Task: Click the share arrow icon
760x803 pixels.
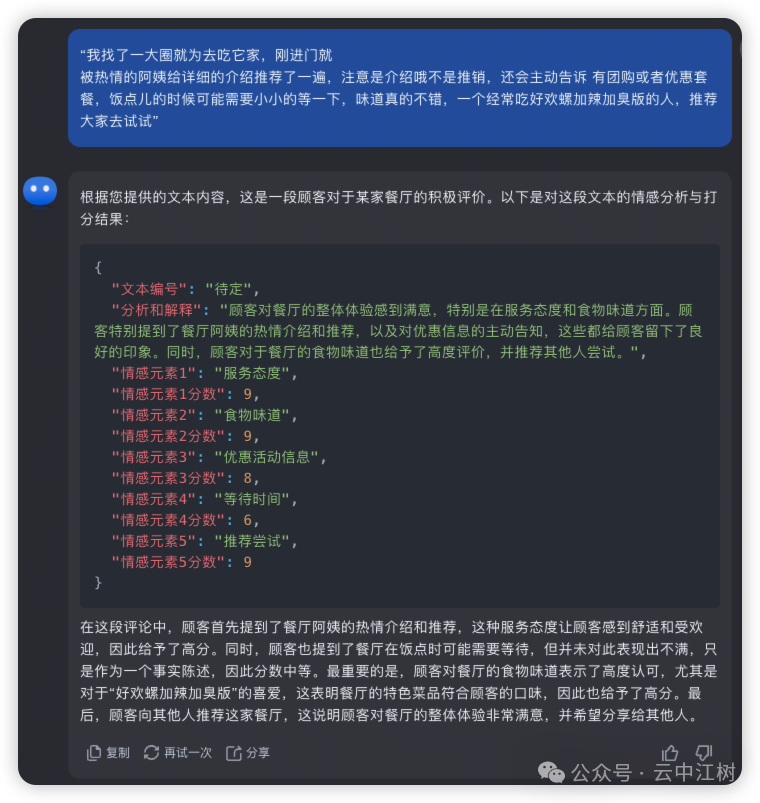Action: click(x=234, y=753)
